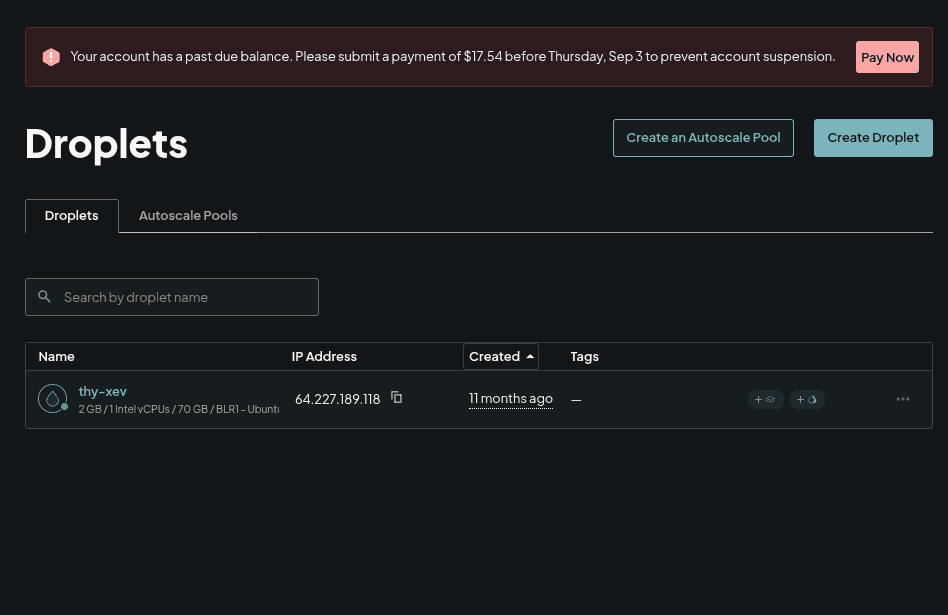This screenshot has height=615, width=948.
Task: Select the 64.227.189.118 IP address text
Action: click(337, 399)
